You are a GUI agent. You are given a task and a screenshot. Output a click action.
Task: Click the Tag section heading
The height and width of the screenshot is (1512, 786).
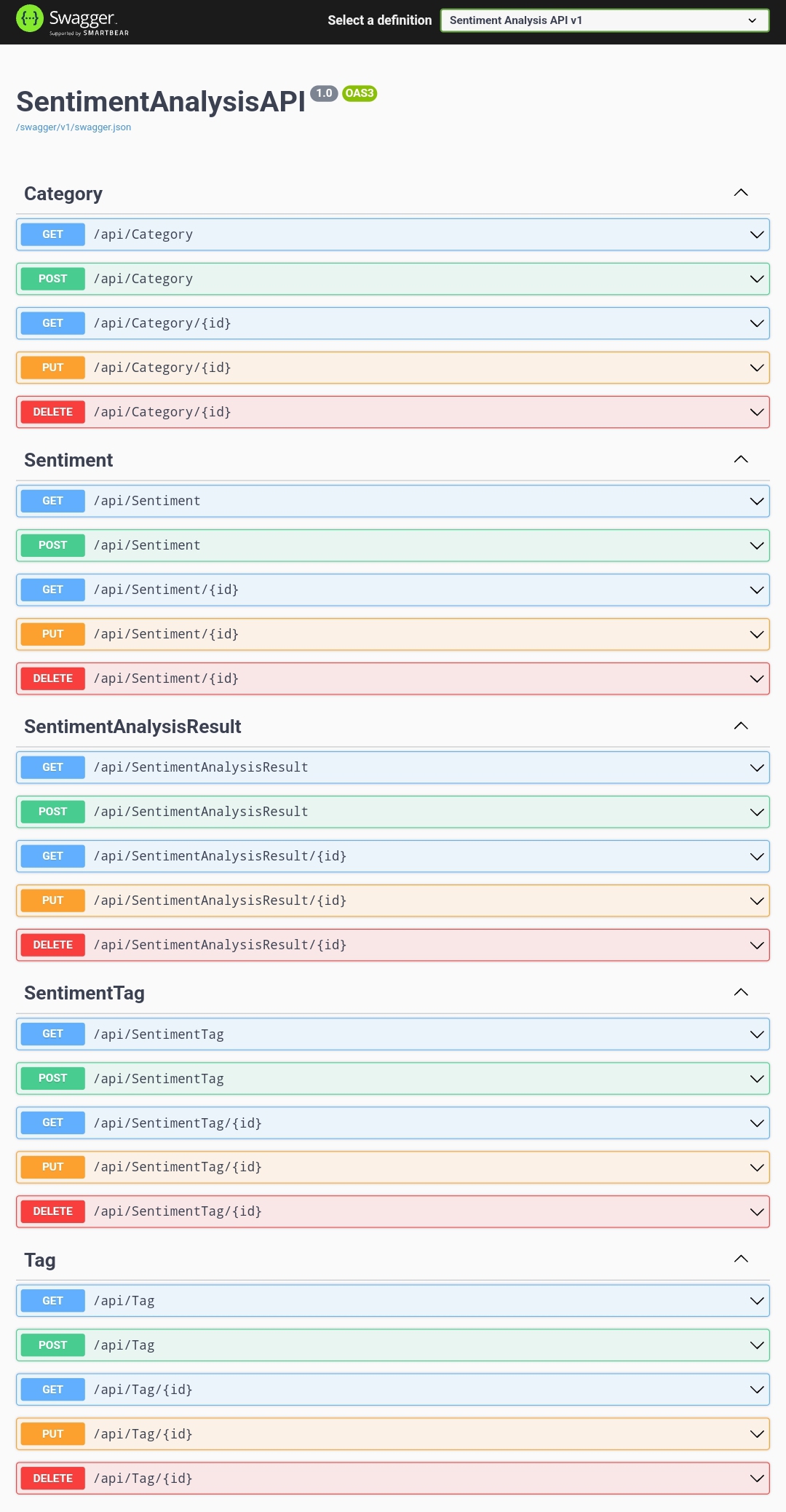coord(39,1259)
